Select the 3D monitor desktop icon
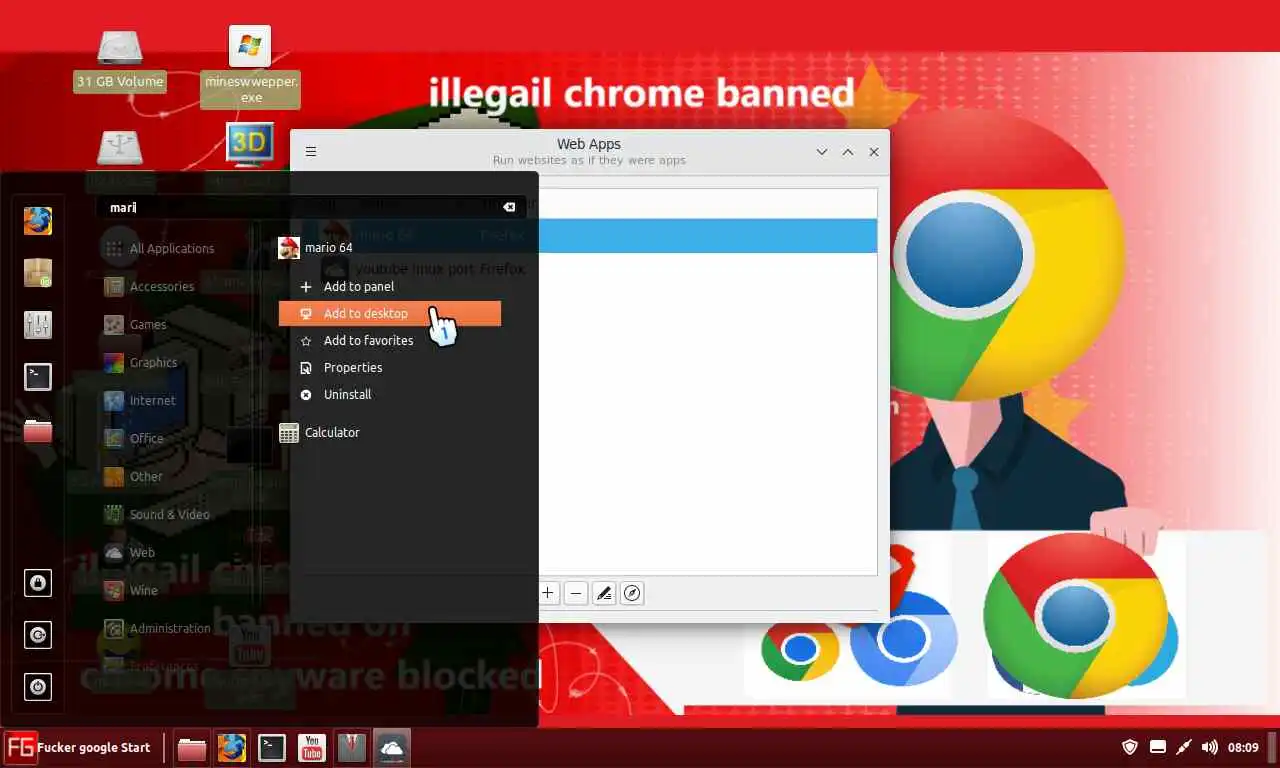 point(249,144)
